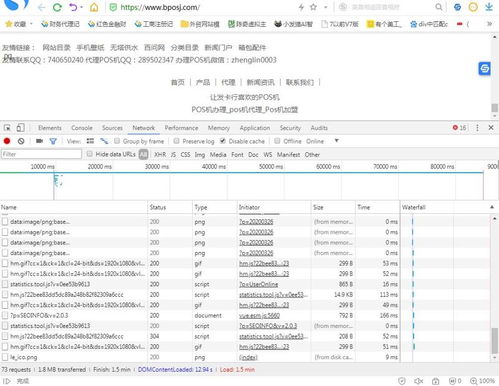Switch to the Security tab

290,128
